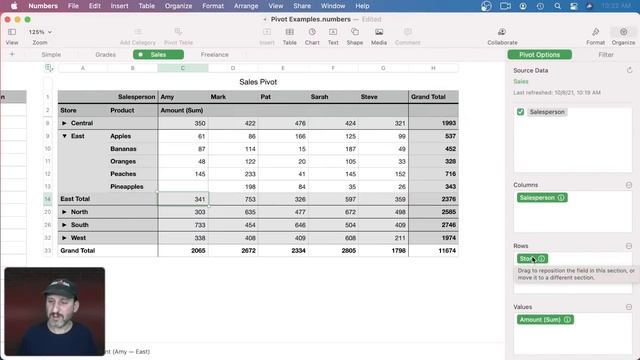Expand the West store group

[x=64, y=238]
